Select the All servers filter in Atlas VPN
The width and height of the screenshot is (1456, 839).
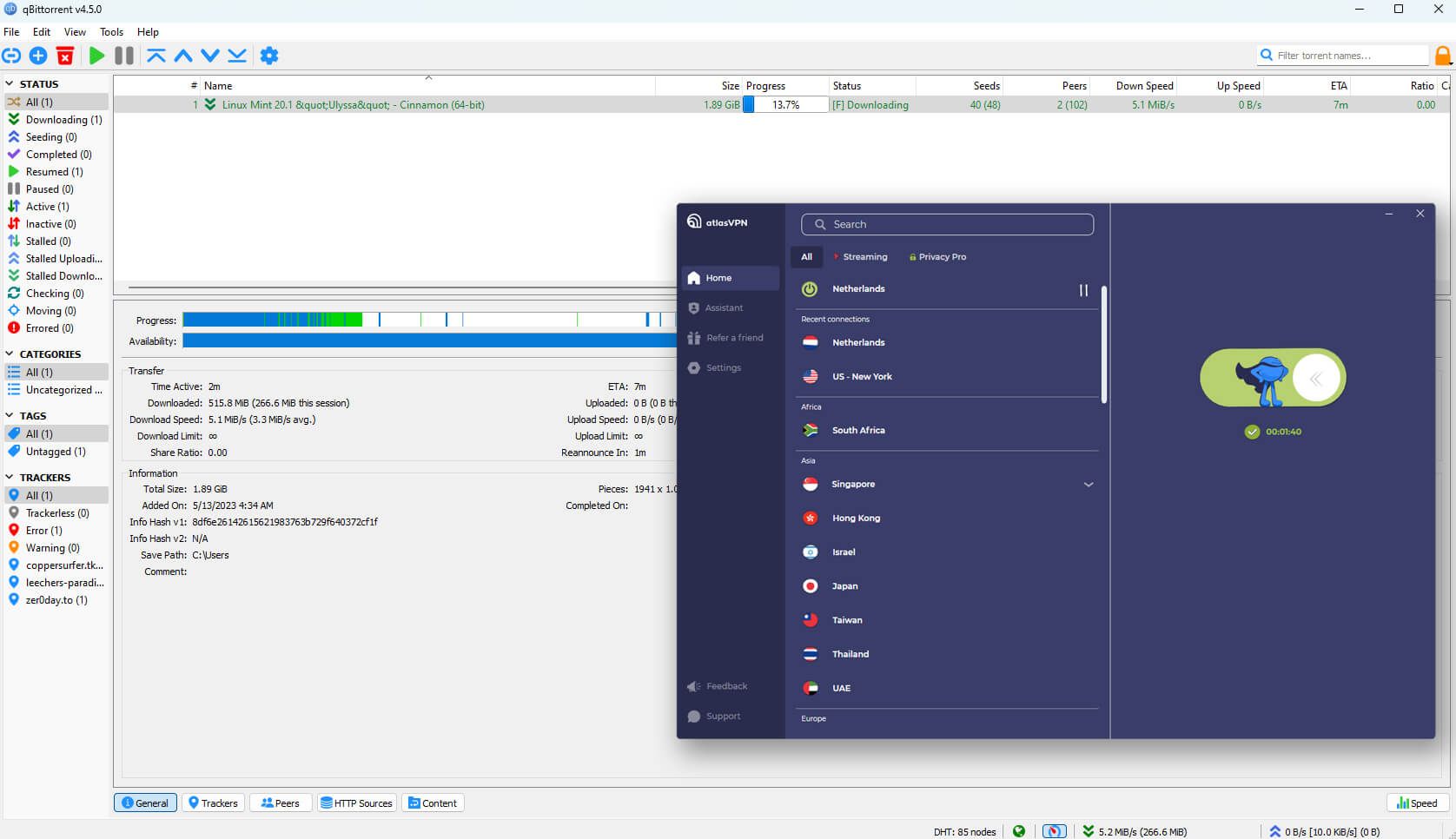(806, 257)
